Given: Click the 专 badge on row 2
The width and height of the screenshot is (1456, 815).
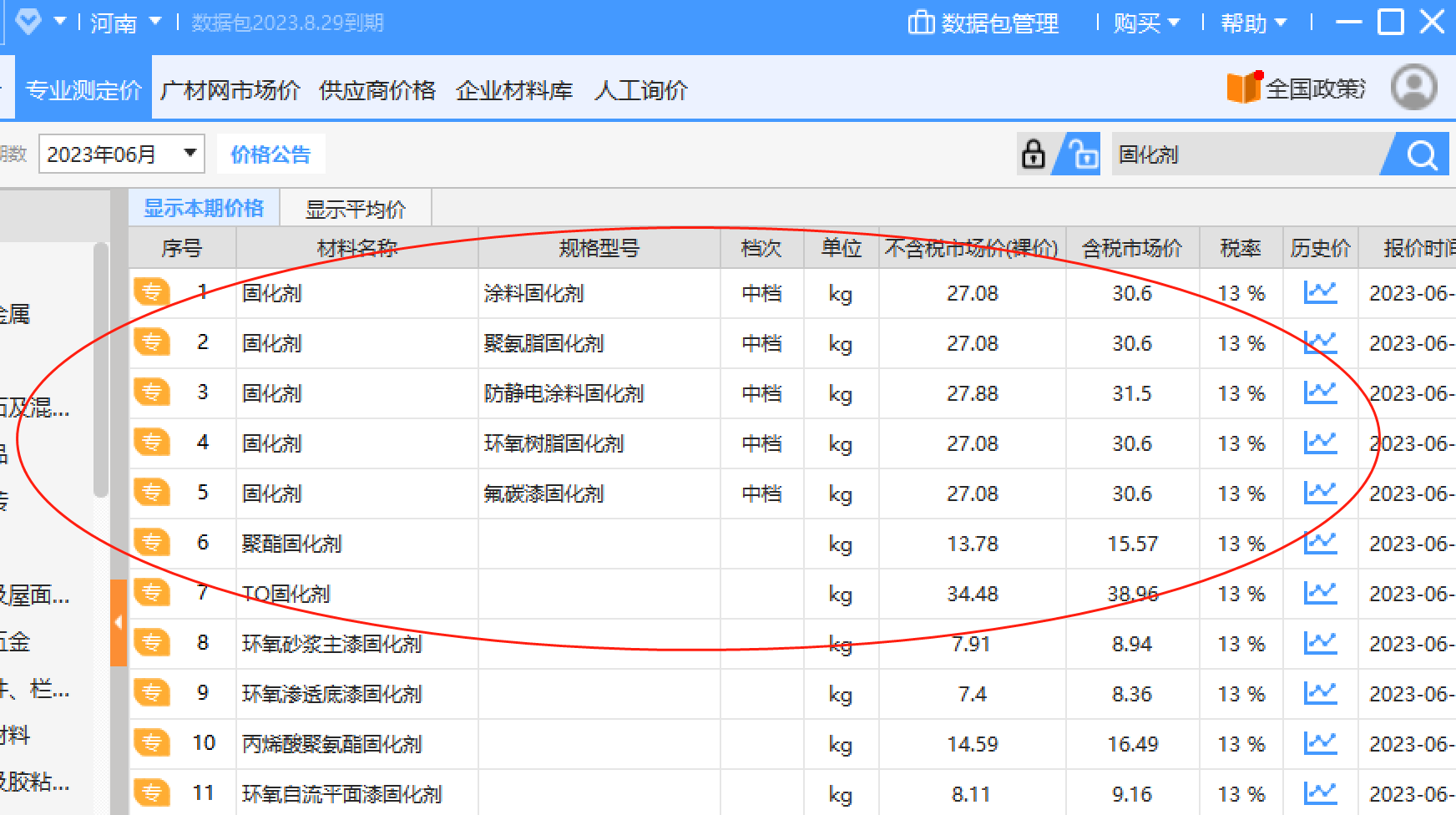Looking at the screenshot, I should (152, 342).
